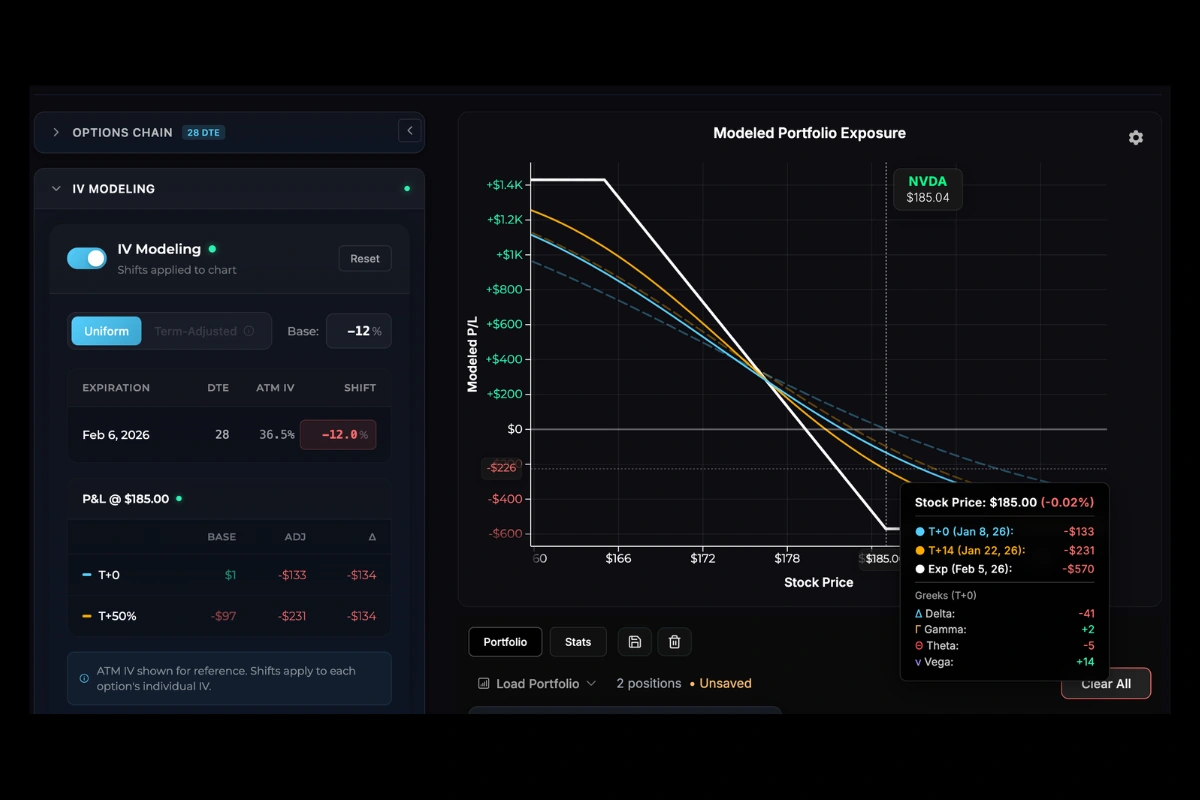This screenshot has height=800, width=1200.
Task: Click the save portfolio disk icon
Action: pos(635,642)
